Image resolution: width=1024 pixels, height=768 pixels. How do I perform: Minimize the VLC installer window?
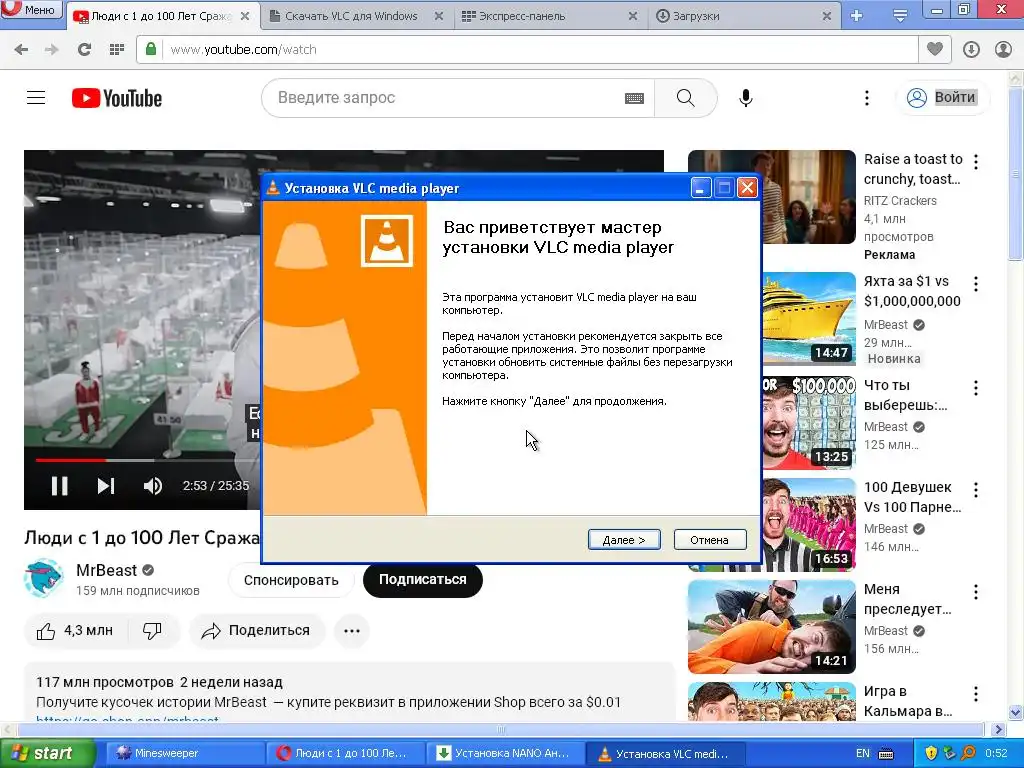tap(700, 188)
